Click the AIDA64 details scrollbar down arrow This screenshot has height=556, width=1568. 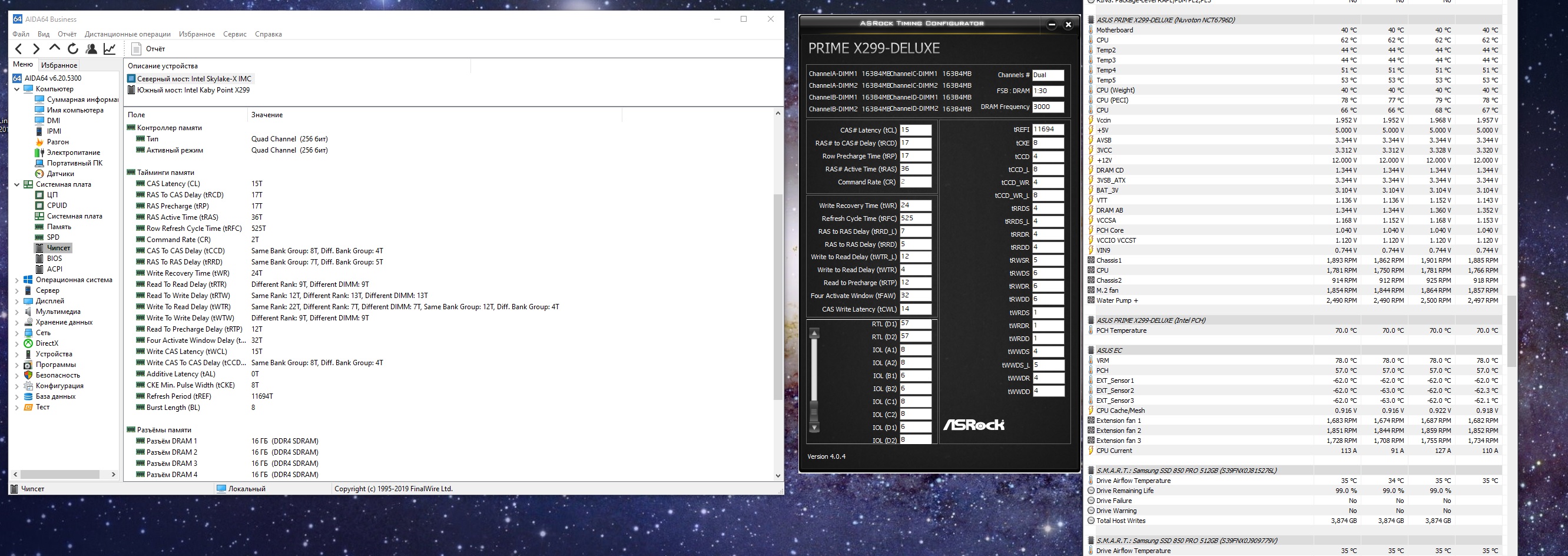pos(778,476)
